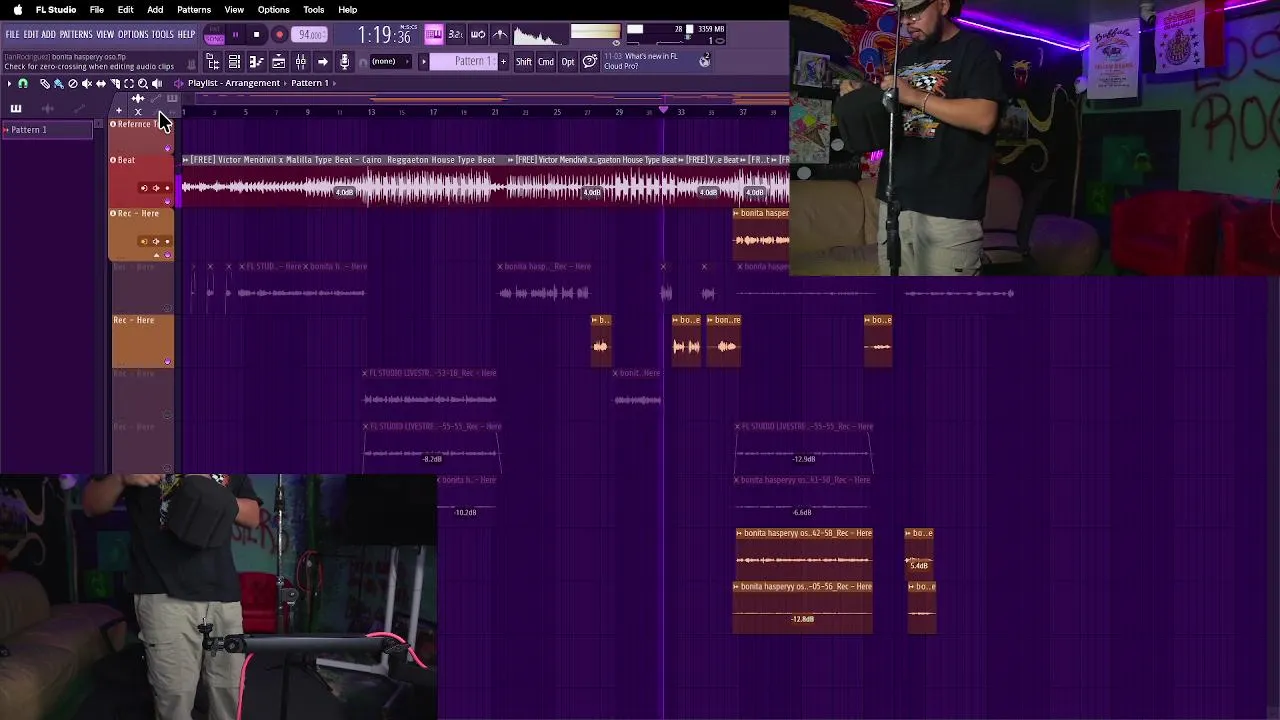Toggle the metronome icon
Image resolution: width=1280 pixels, height=720 pixels.
pos(500,35)
